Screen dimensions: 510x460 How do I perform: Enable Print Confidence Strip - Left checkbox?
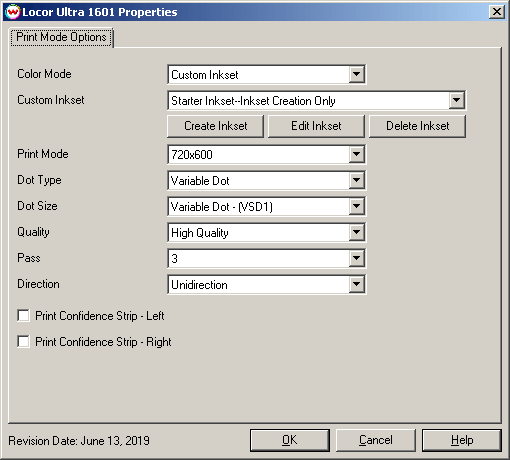click(23, 315)
